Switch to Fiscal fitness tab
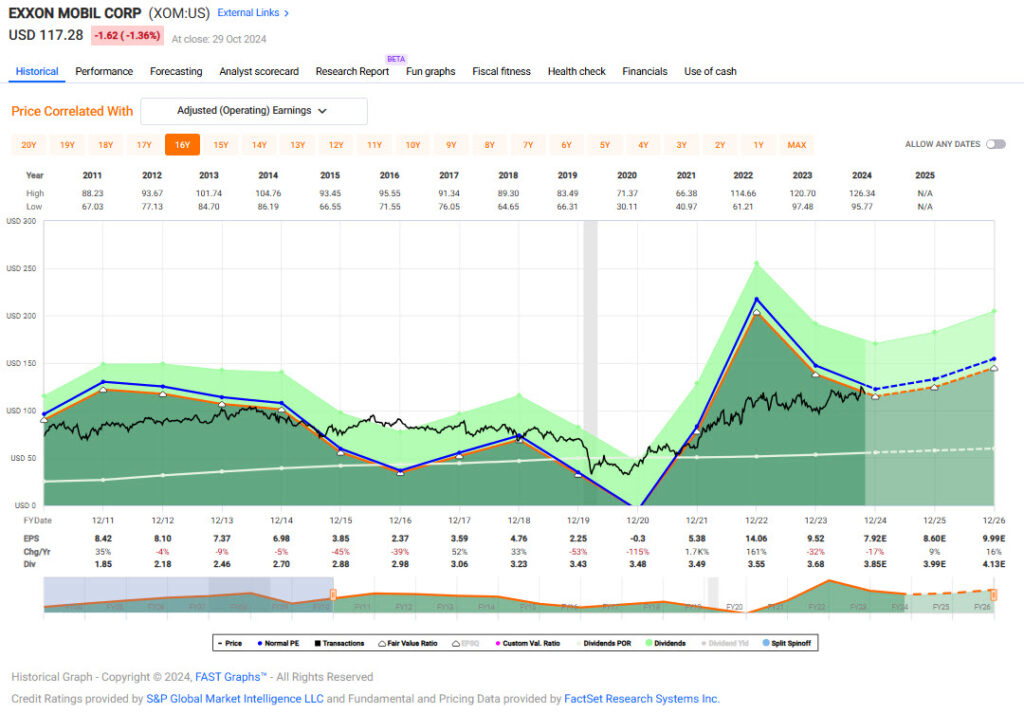The image size is (1024, 713). [501, 71]
